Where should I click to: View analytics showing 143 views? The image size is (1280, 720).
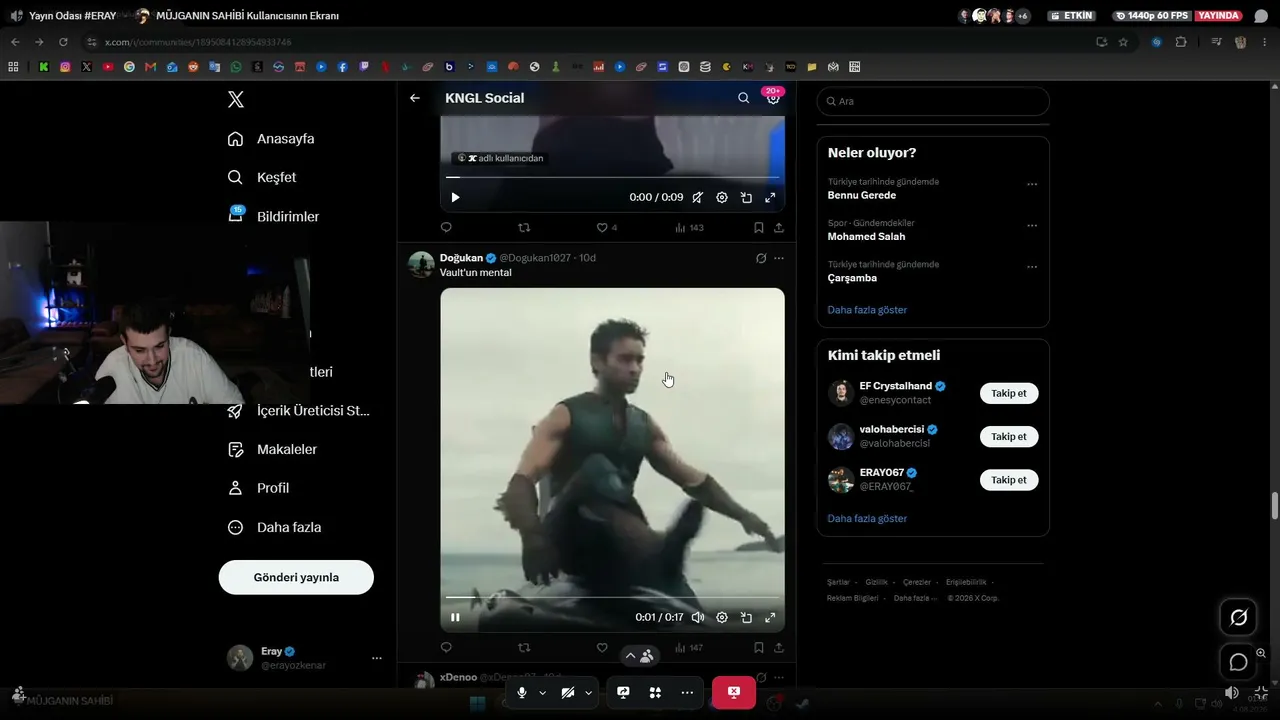(689, 228)
